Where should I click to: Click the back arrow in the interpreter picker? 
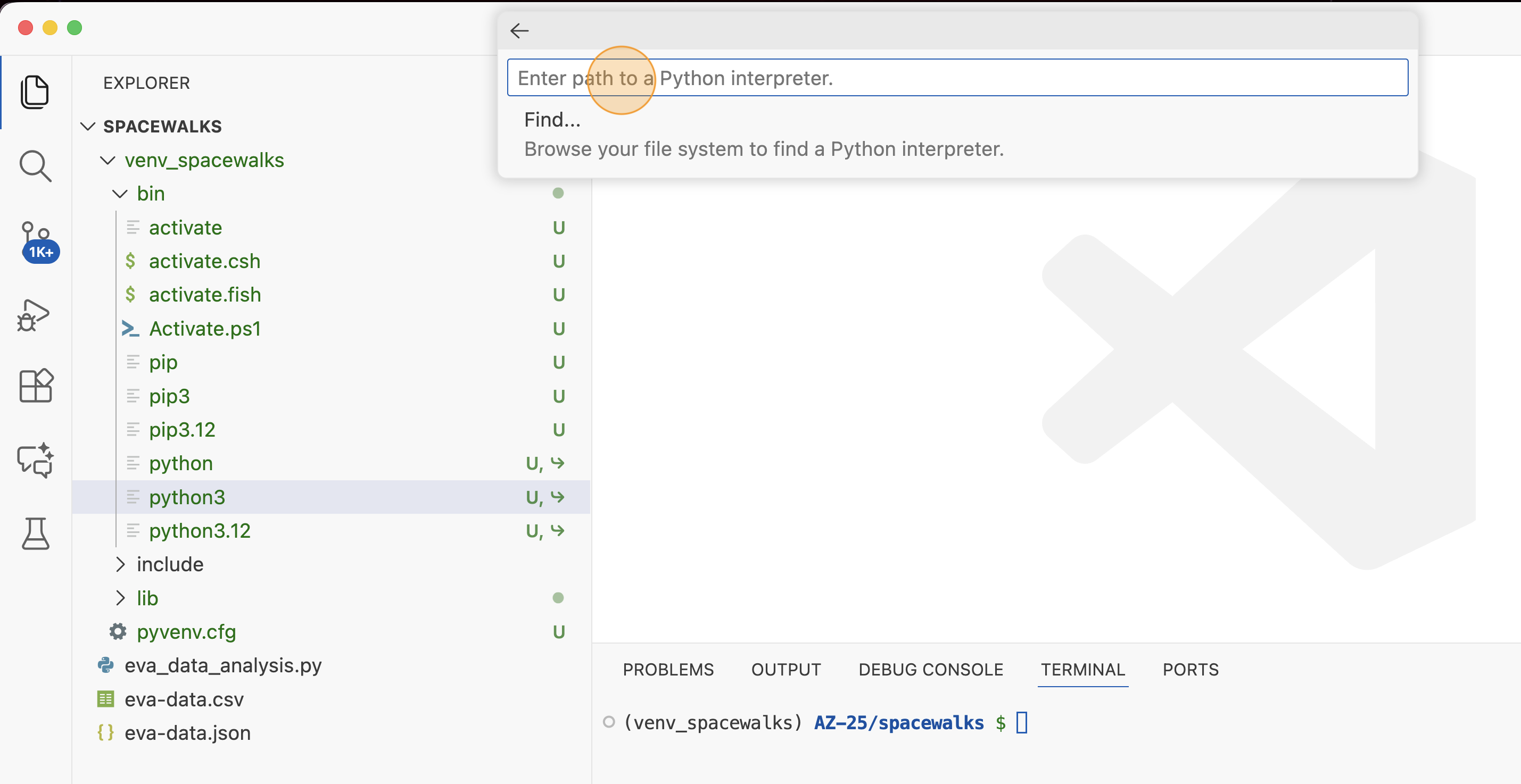[x=519, y=31]
